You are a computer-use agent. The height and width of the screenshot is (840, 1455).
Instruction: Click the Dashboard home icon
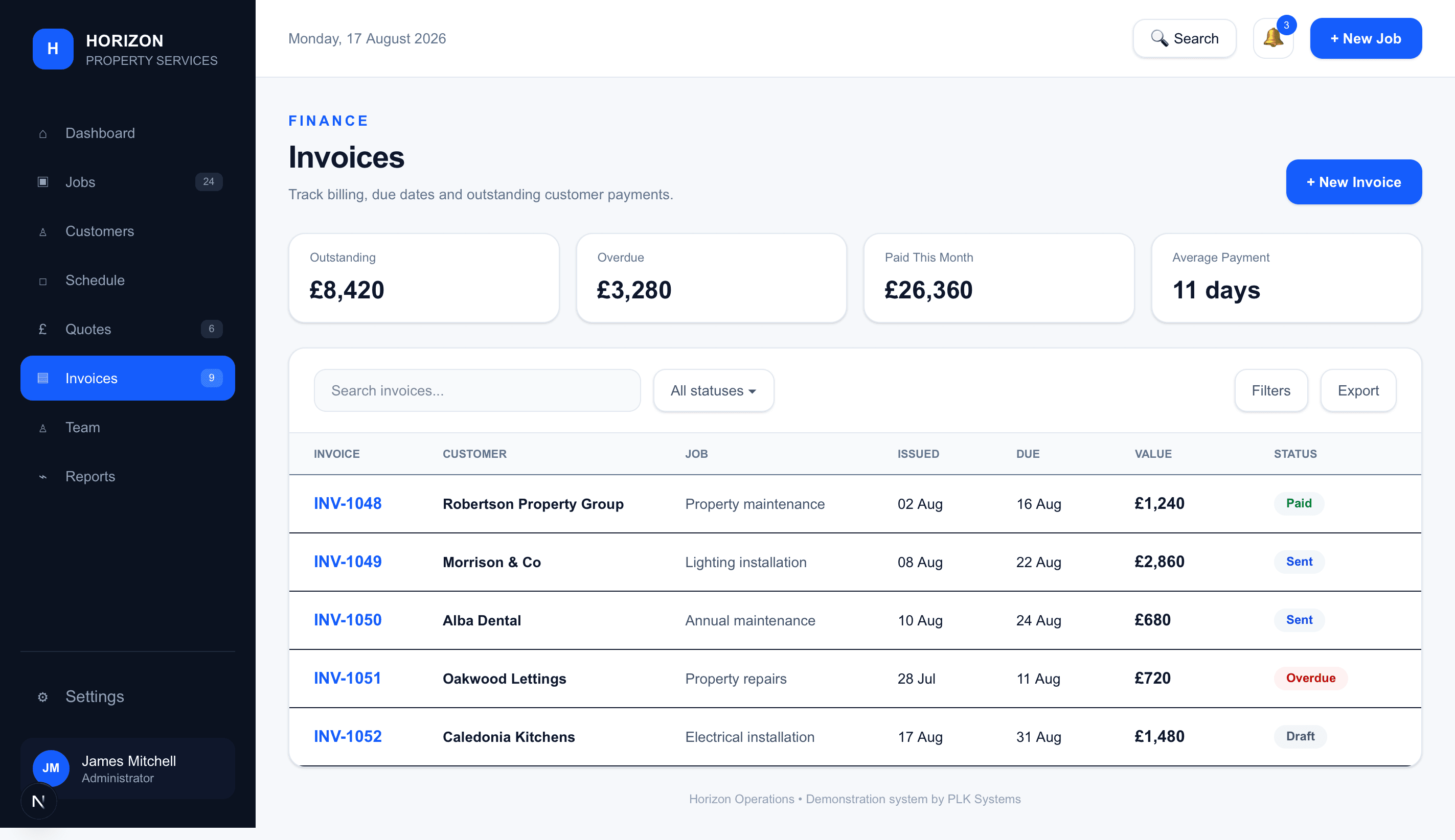[x=43, y=134]
